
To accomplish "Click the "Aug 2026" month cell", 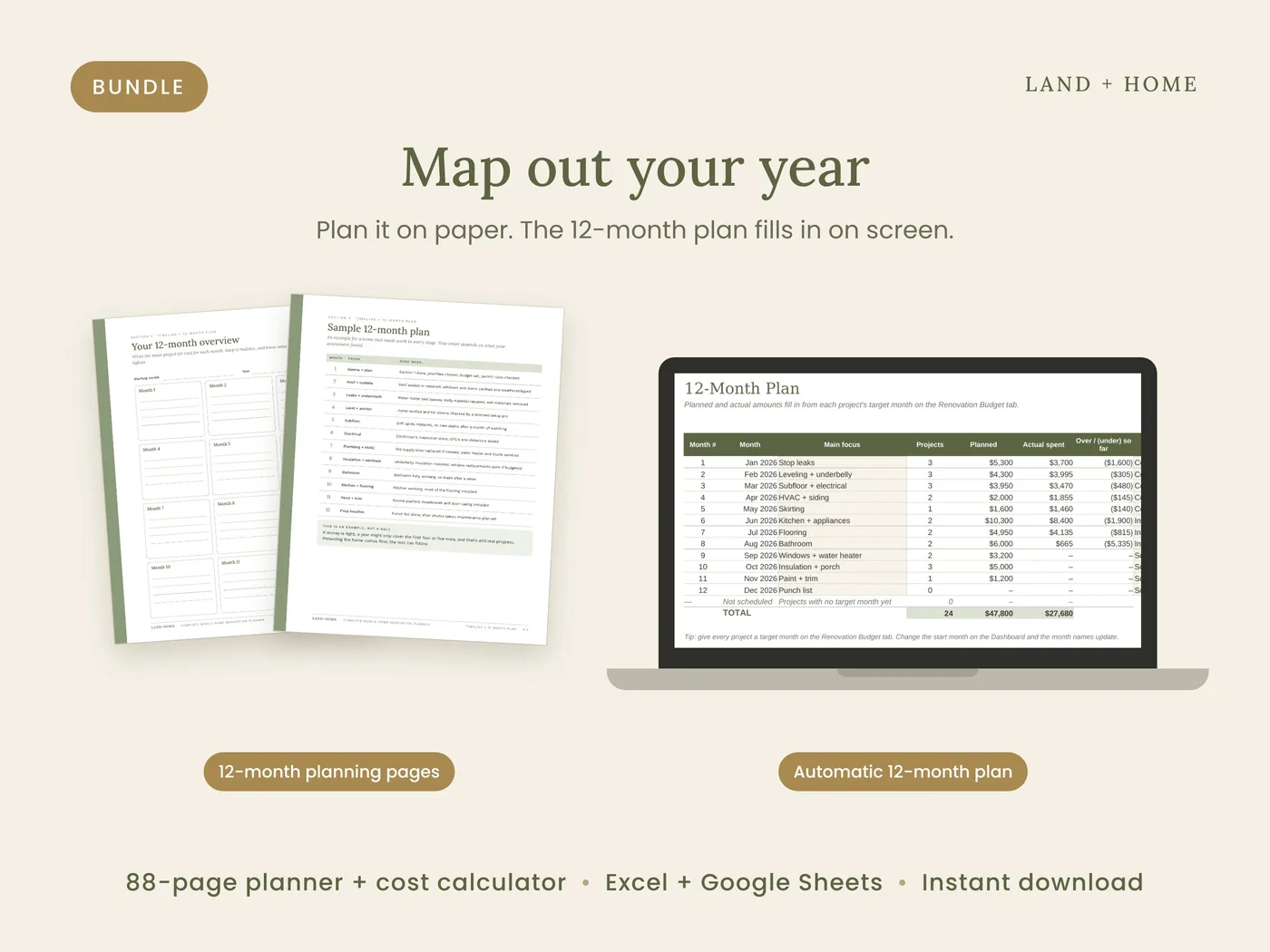I will click(760, 544).
